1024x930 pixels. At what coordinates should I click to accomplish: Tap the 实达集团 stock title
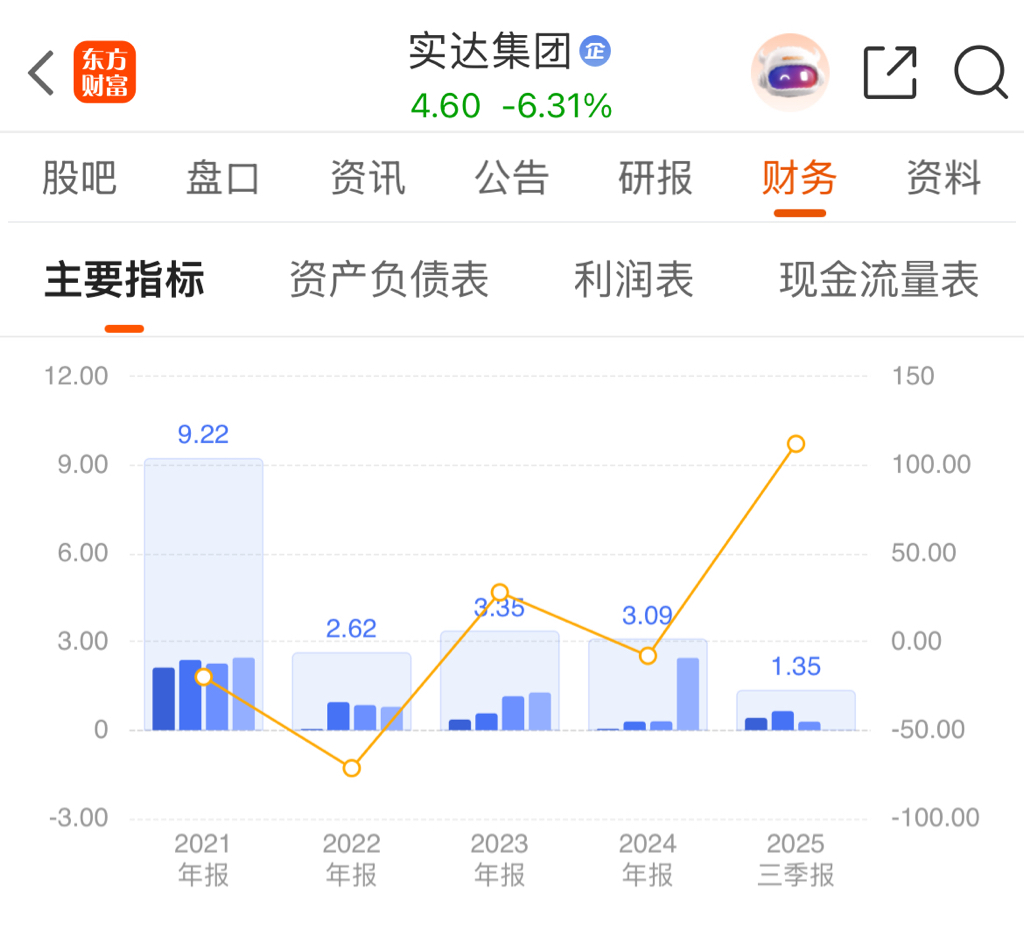click(x=490, y=51)
